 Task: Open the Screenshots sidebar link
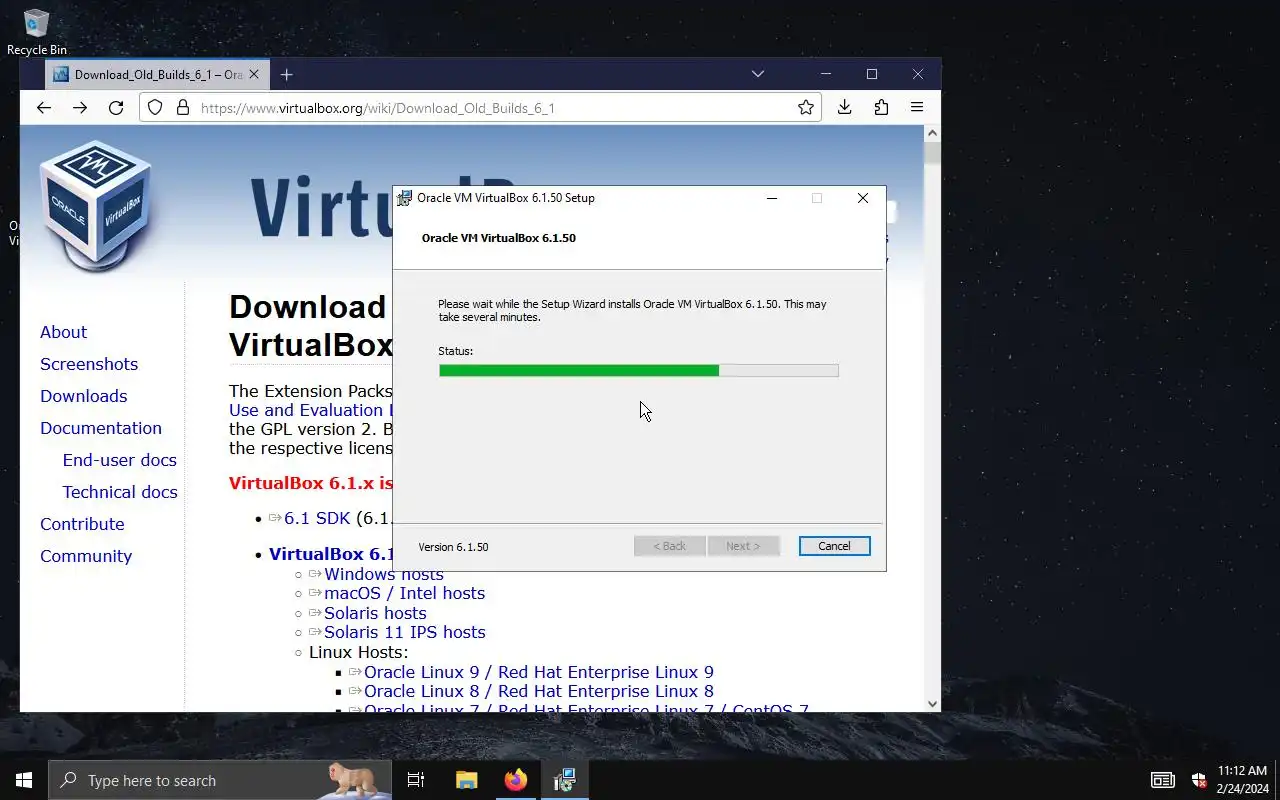click(89, 364)
